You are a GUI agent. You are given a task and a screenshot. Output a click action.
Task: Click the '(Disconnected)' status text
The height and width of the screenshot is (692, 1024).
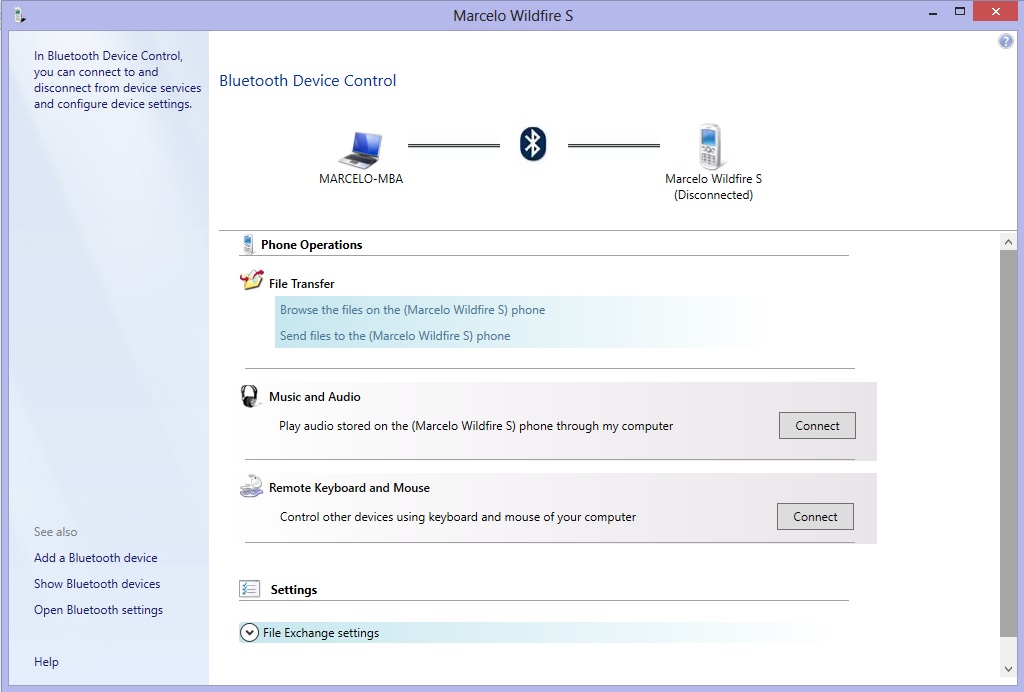(713, 195)
